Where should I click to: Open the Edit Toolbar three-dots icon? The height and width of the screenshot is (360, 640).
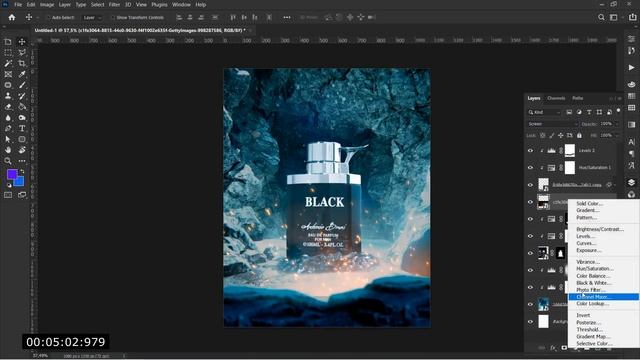coord(22,161)
